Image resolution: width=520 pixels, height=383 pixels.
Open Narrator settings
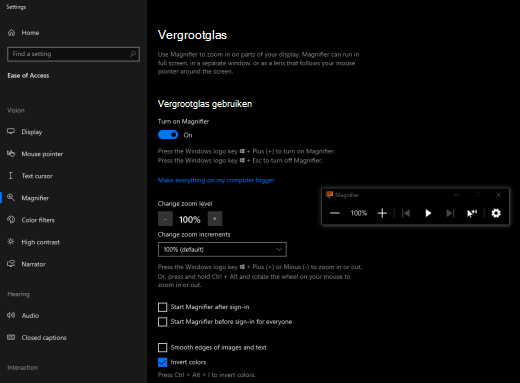tap(26, 264)
